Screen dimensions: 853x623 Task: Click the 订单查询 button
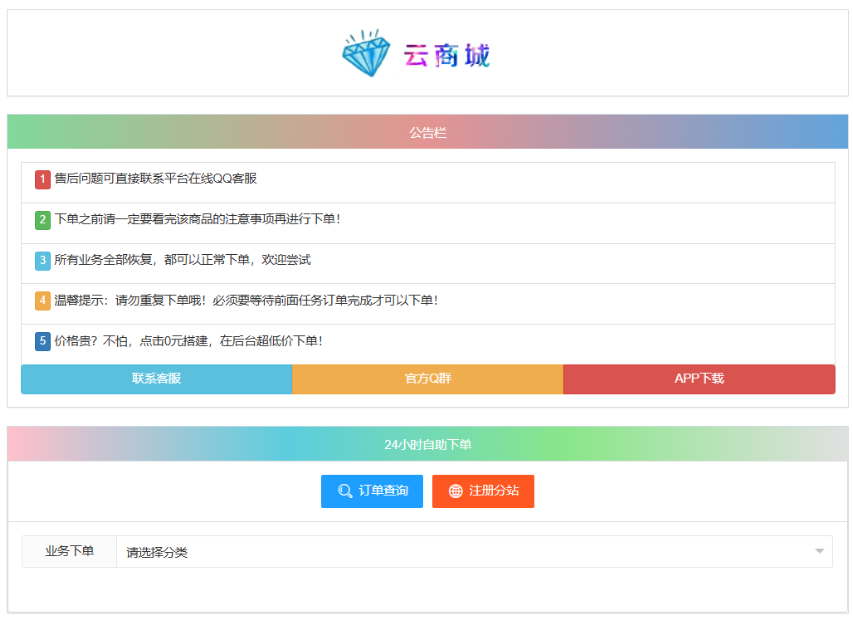coord(372,491)
